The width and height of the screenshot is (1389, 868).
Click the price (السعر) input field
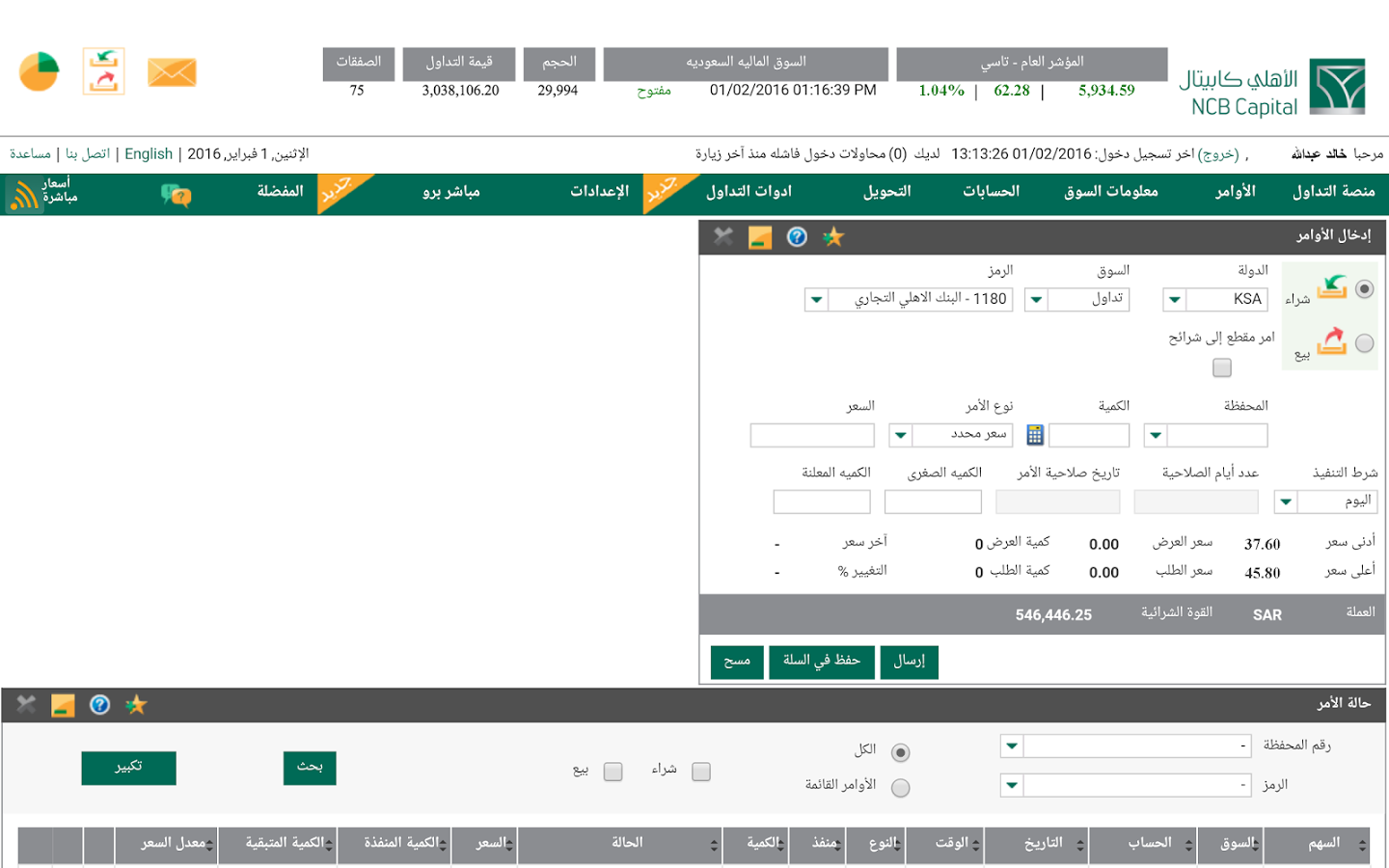(812, 435)
